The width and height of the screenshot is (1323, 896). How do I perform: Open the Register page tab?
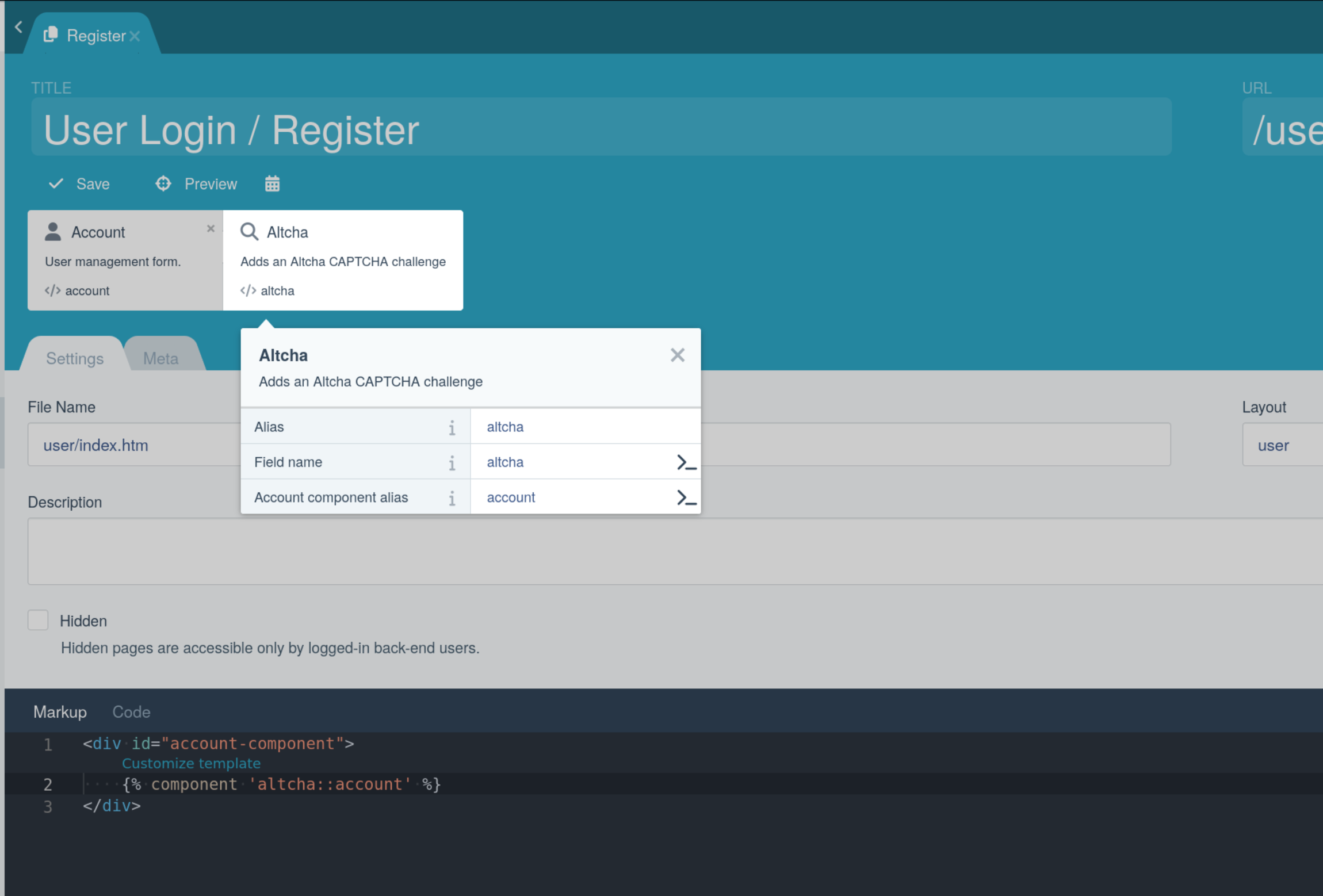pos(92,35)
